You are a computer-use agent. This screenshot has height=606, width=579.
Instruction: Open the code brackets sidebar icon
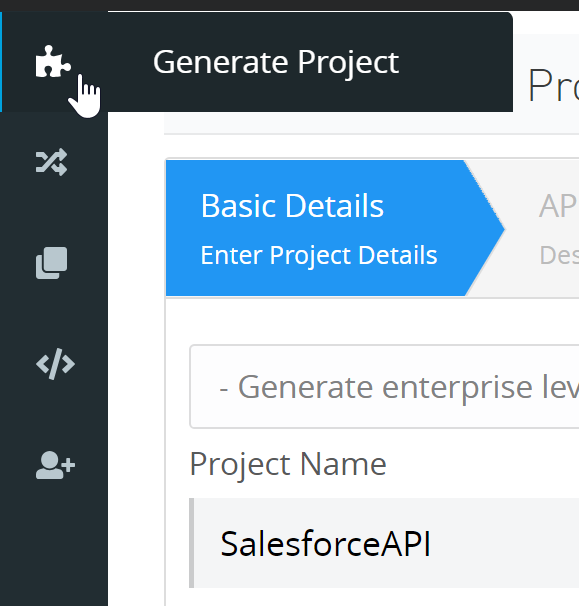(55, 364)
